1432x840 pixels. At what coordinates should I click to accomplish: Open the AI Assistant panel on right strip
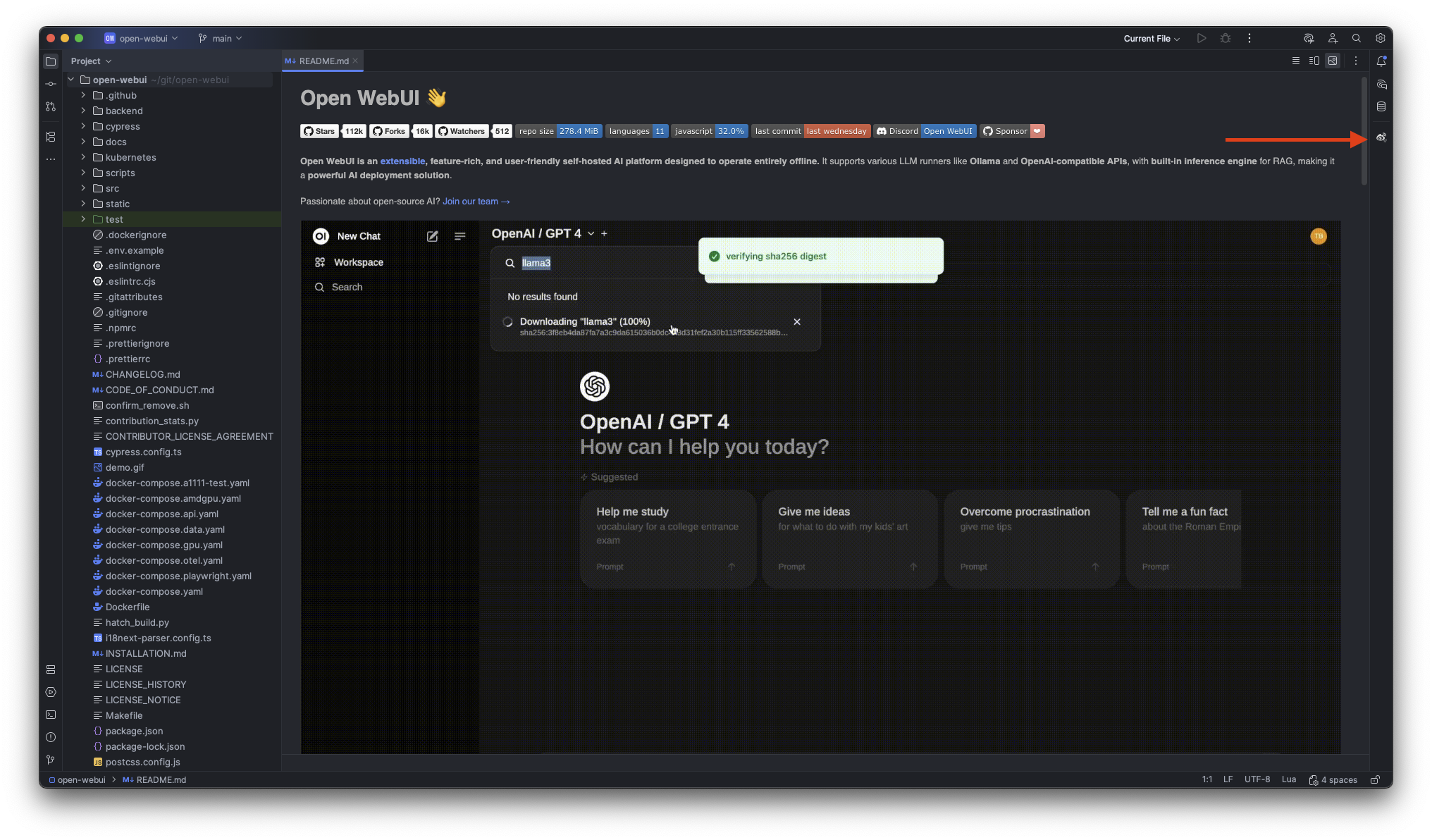(x=1381, y=84)
